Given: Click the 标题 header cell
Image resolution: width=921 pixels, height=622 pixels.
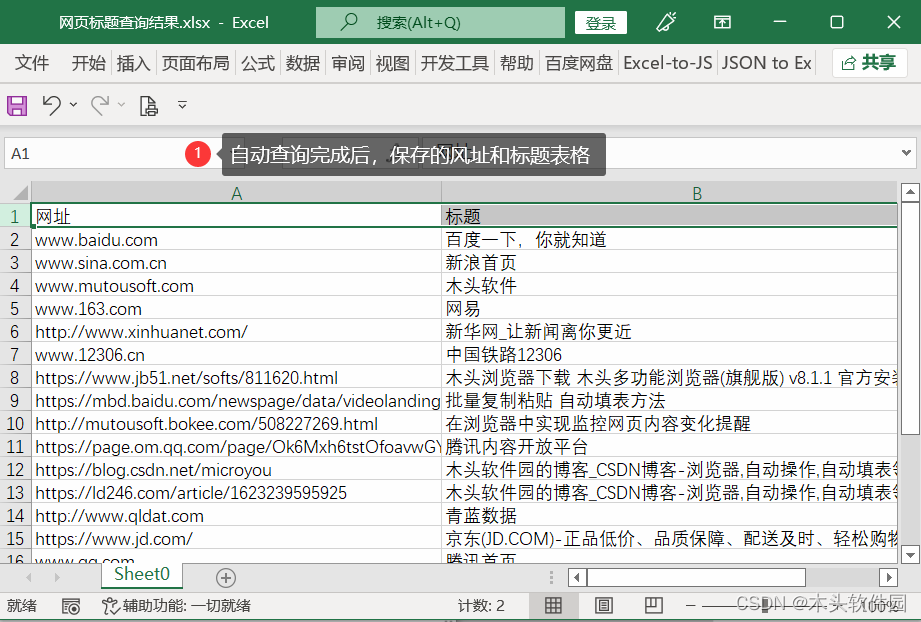Looking at the screenshot, I should coord(669,216).
